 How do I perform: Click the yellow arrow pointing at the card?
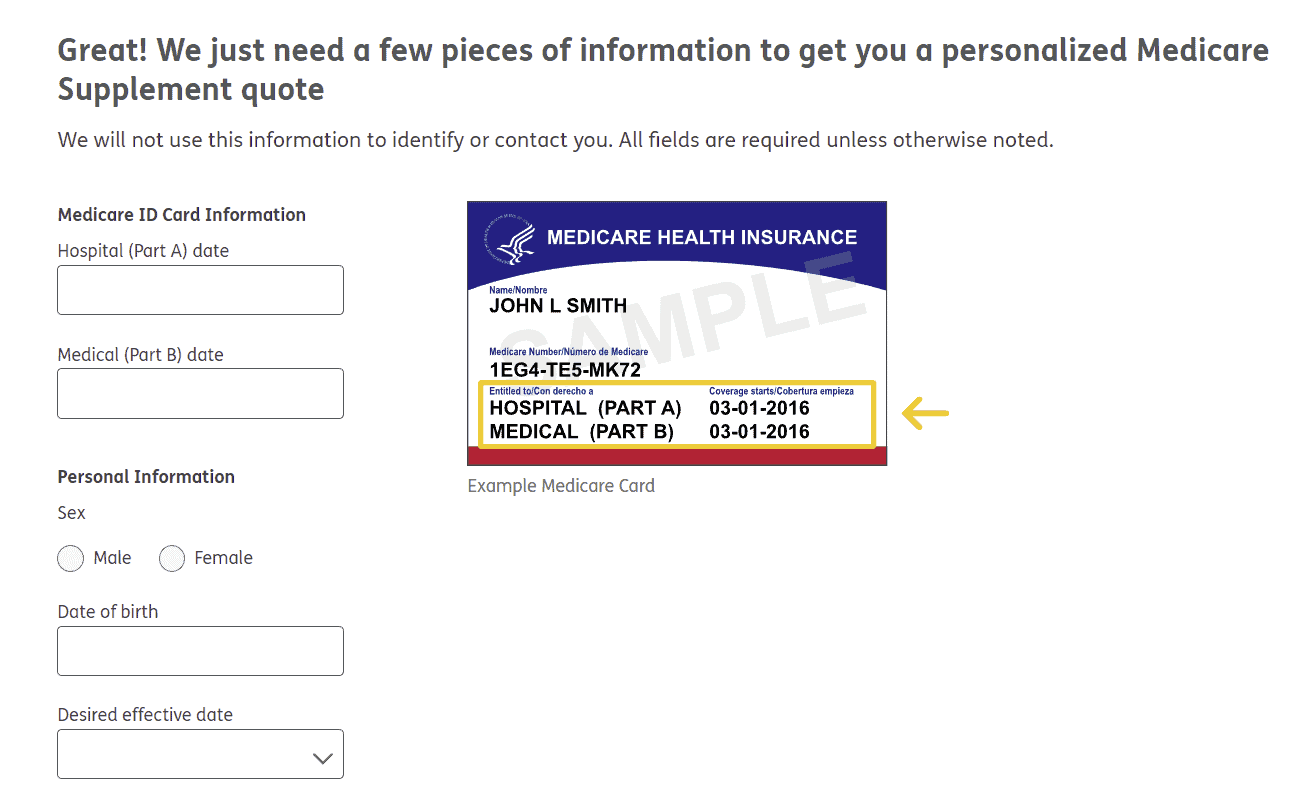click(x=925, y=413)
